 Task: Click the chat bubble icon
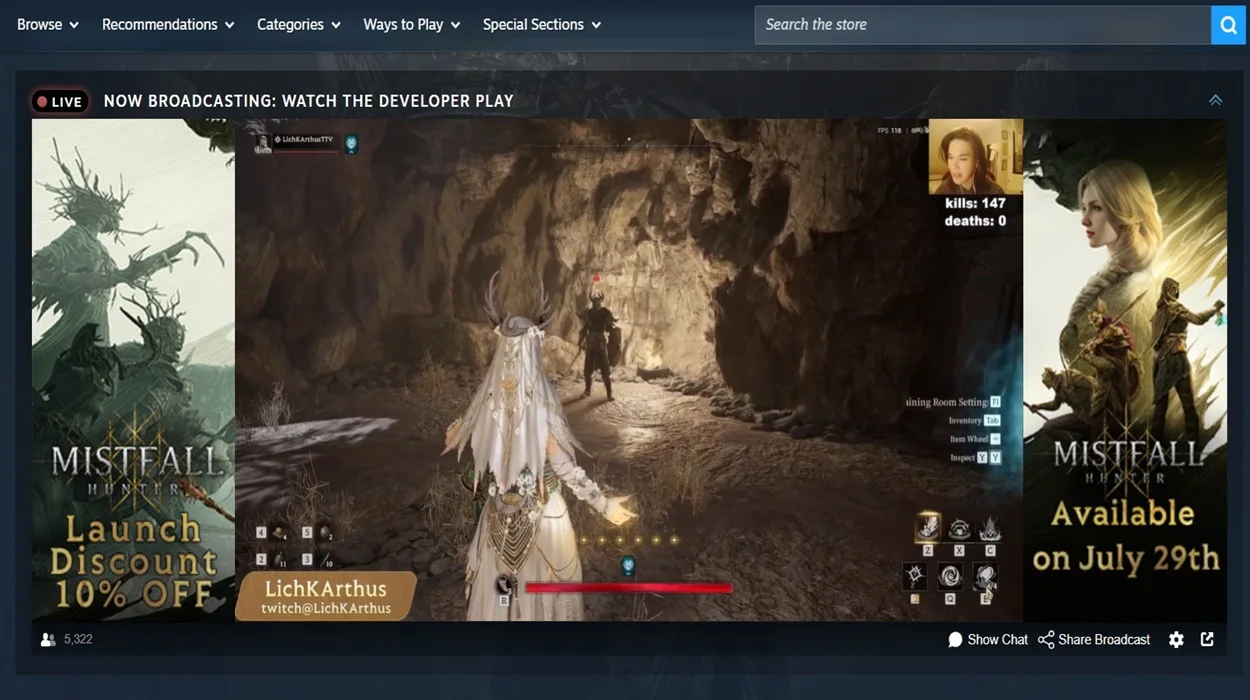click(955, 639)
